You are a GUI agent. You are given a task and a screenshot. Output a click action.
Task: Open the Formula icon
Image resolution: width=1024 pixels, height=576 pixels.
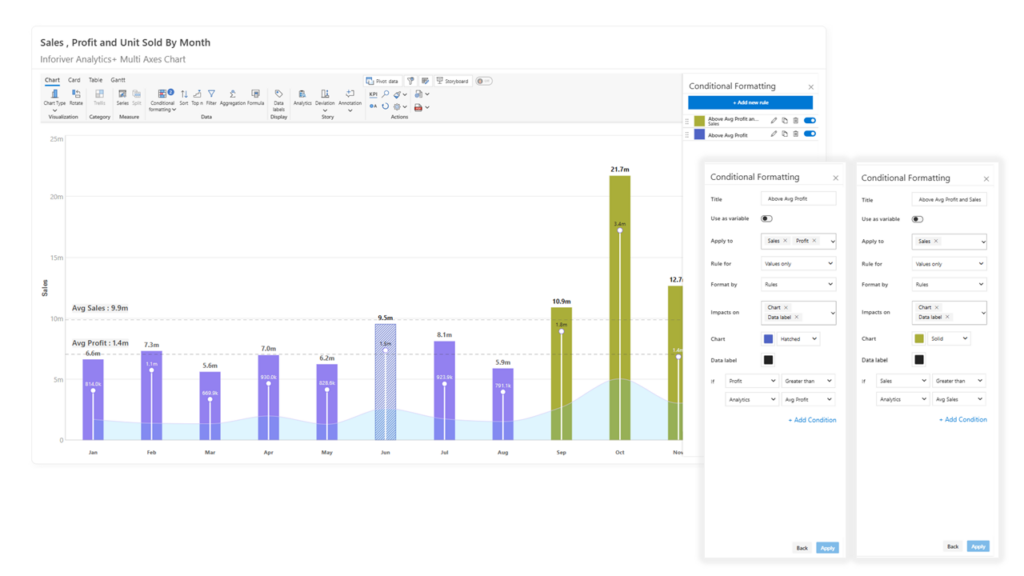(x=255, y=94)
